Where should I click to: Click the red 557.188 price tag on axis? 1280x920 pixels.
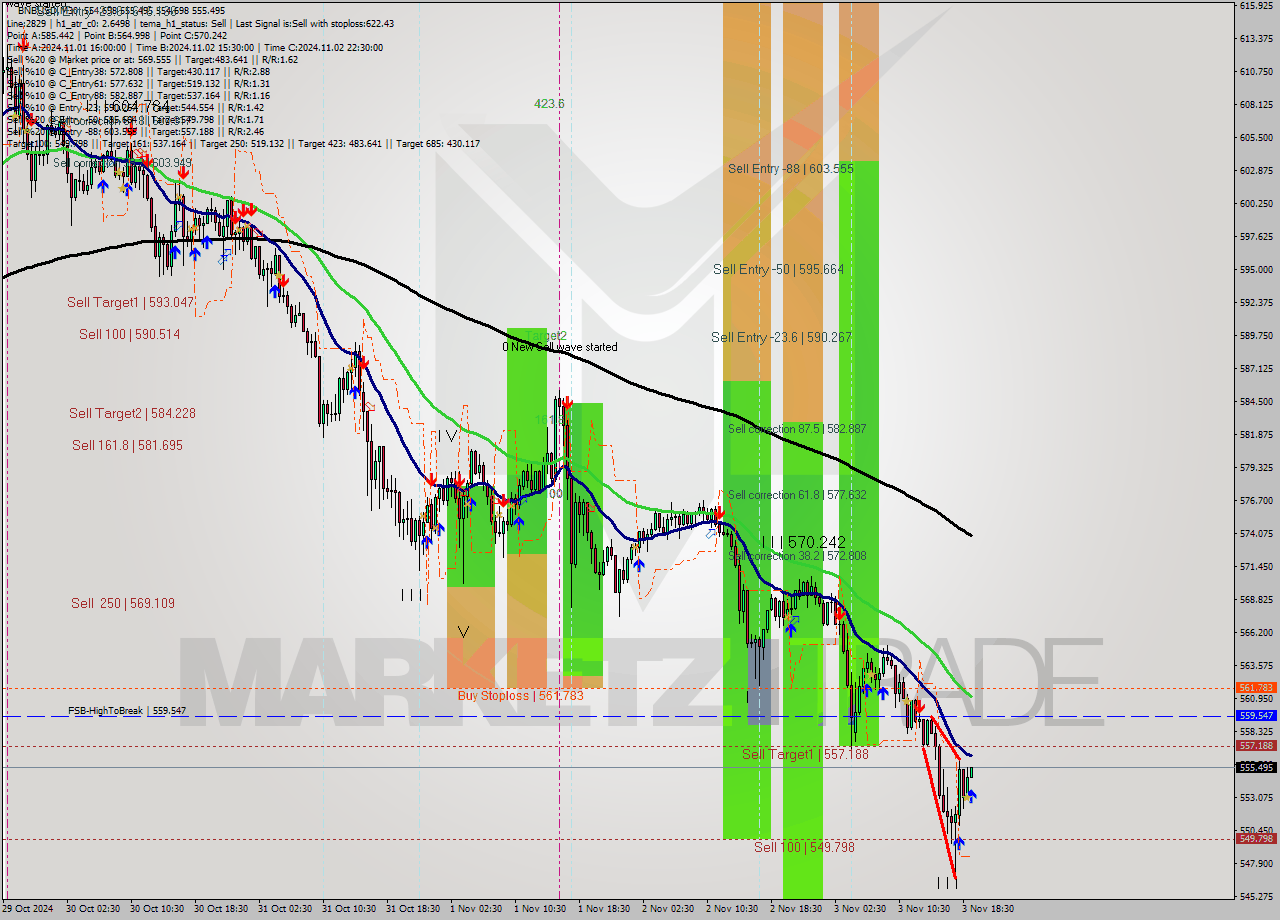click(1256, 746)
